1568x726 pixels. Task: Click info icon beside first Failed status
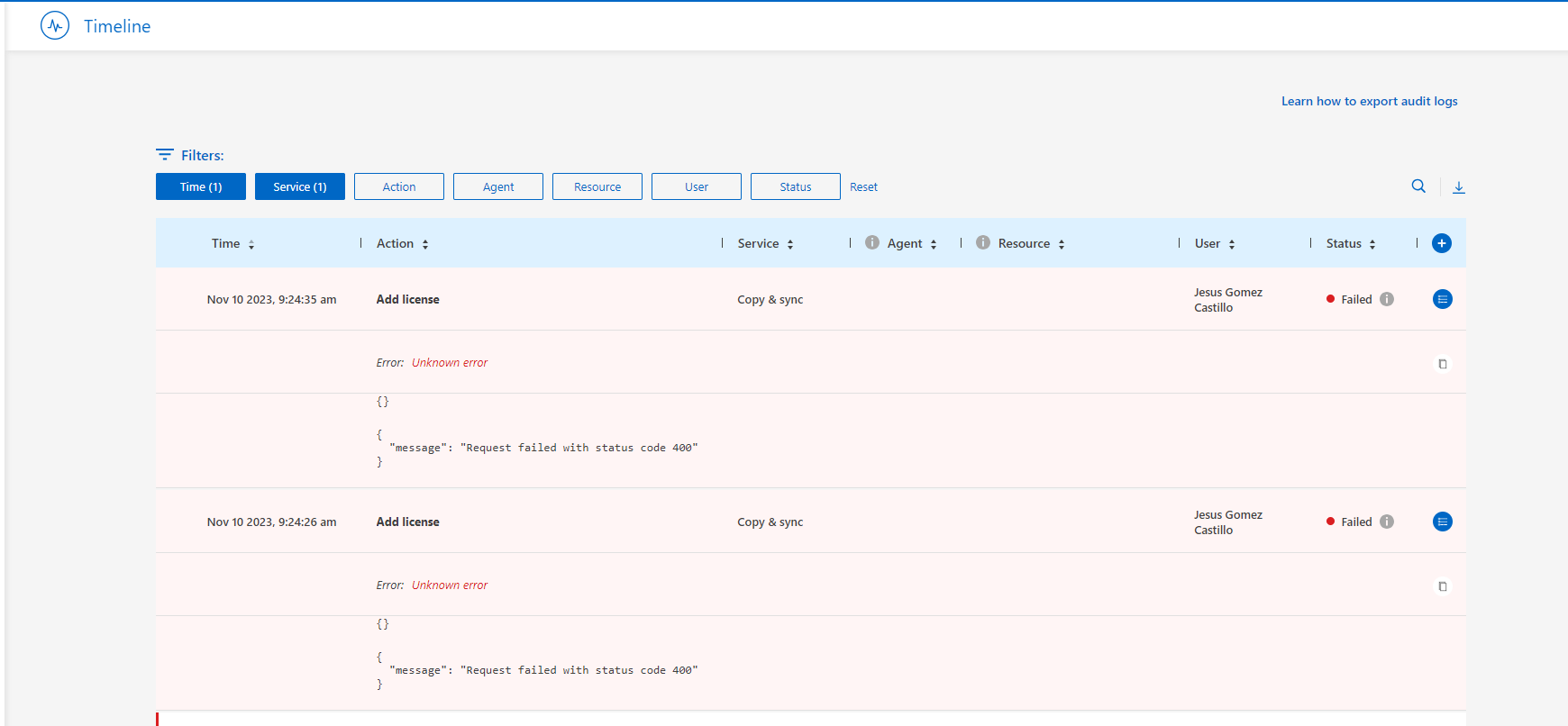point(1387,299)
